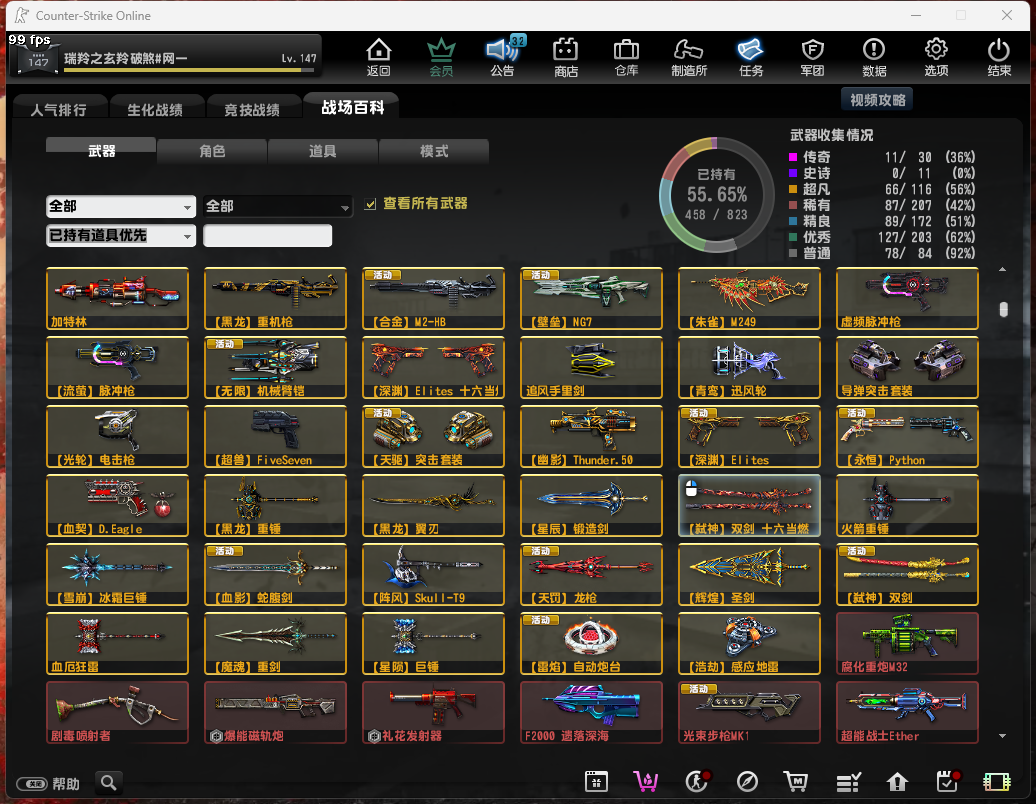Open the 选项 options gear icon
The width and height of the screenshot is (1036, 804).
(936, 57)
